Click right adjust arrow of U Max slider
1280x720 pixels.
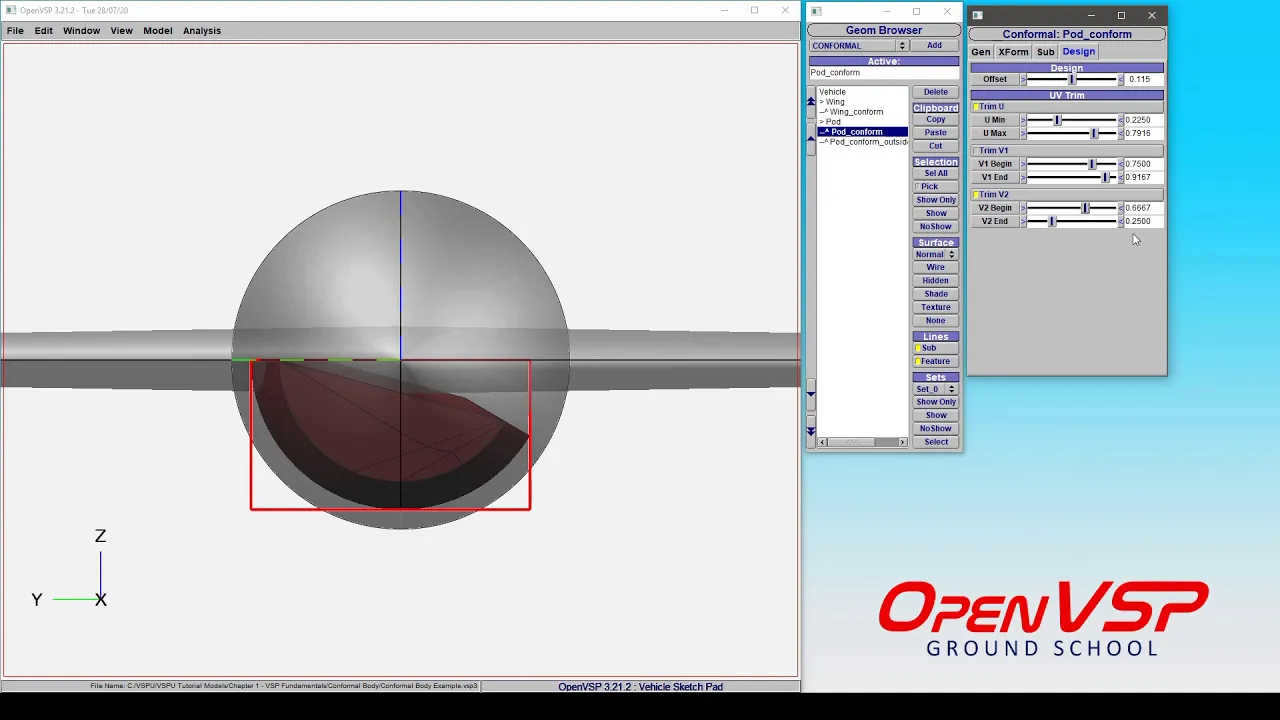(1121, 133)
